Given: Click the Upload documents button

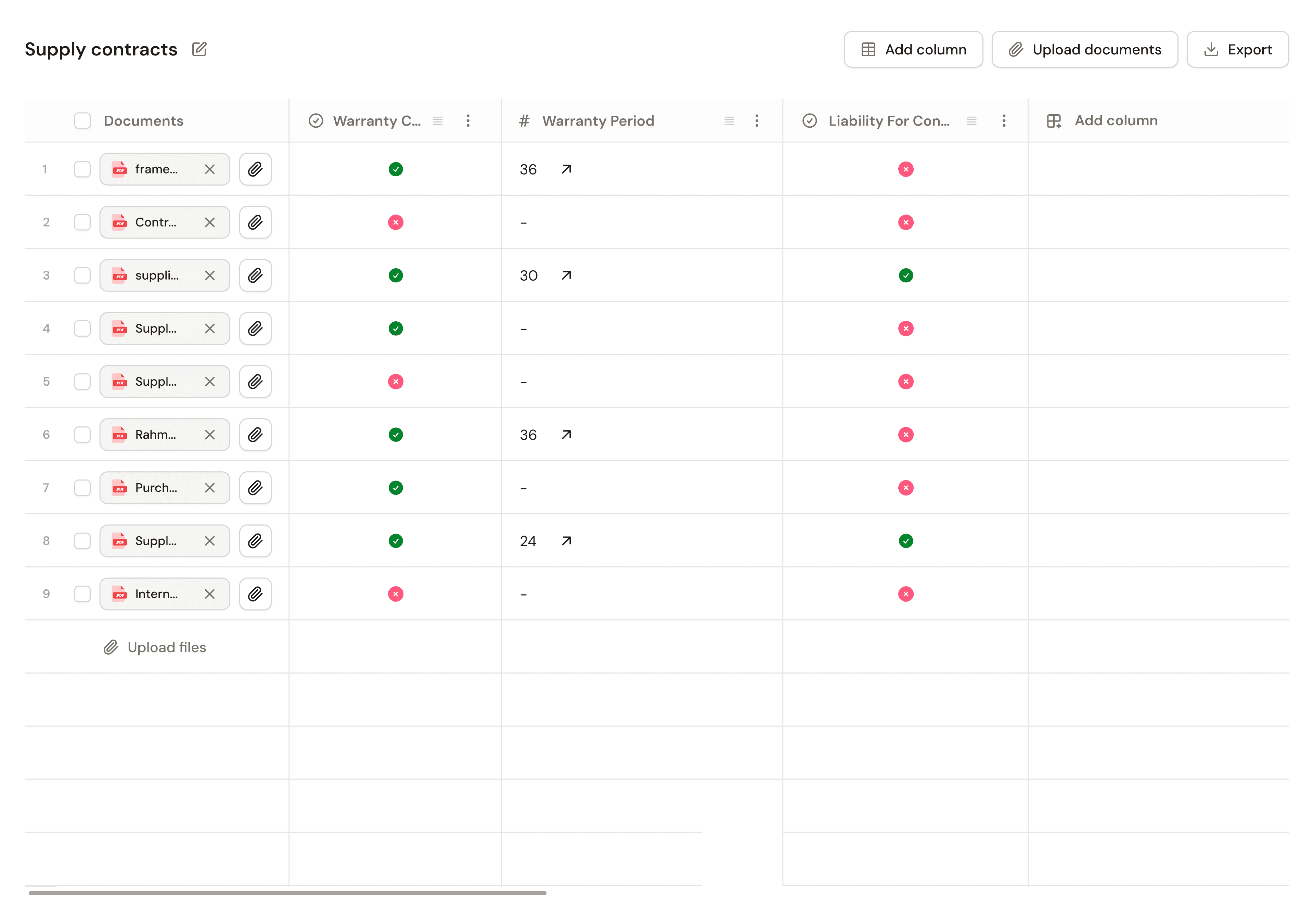Looking at the screenshot, I should (1084, 49).
